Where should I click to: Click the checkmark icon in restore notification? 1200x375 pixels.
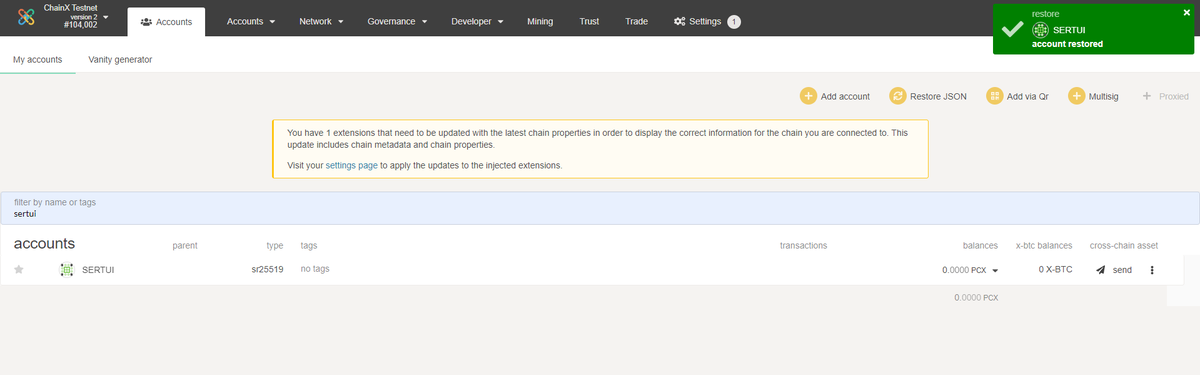(1012, 29)
